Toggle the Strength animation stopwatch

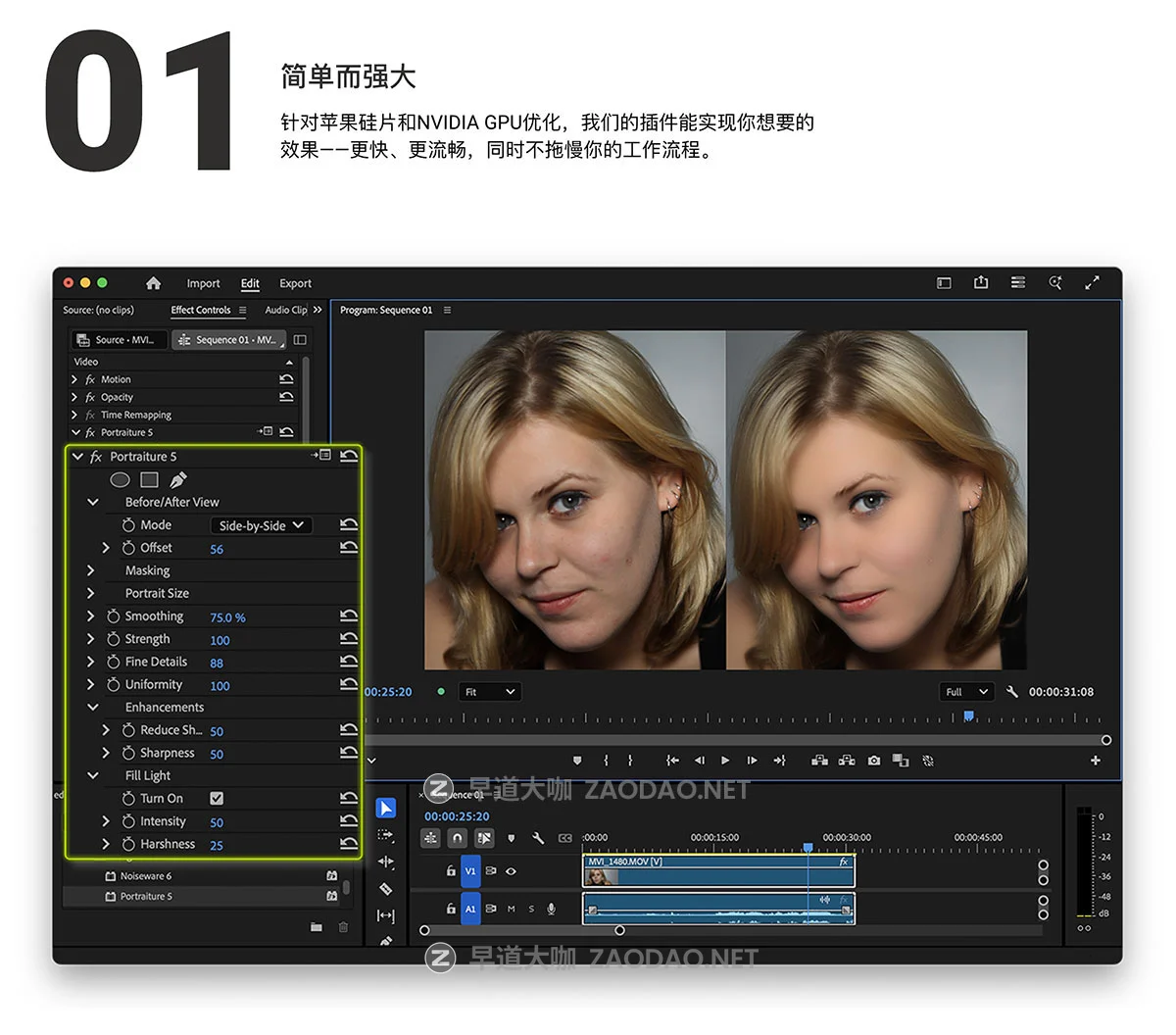pyautogui.click(x=114, y=639)
